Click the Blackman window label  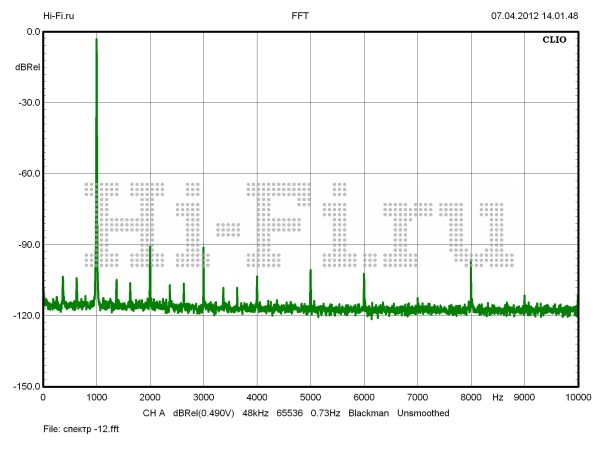click(x=368, y=412)
